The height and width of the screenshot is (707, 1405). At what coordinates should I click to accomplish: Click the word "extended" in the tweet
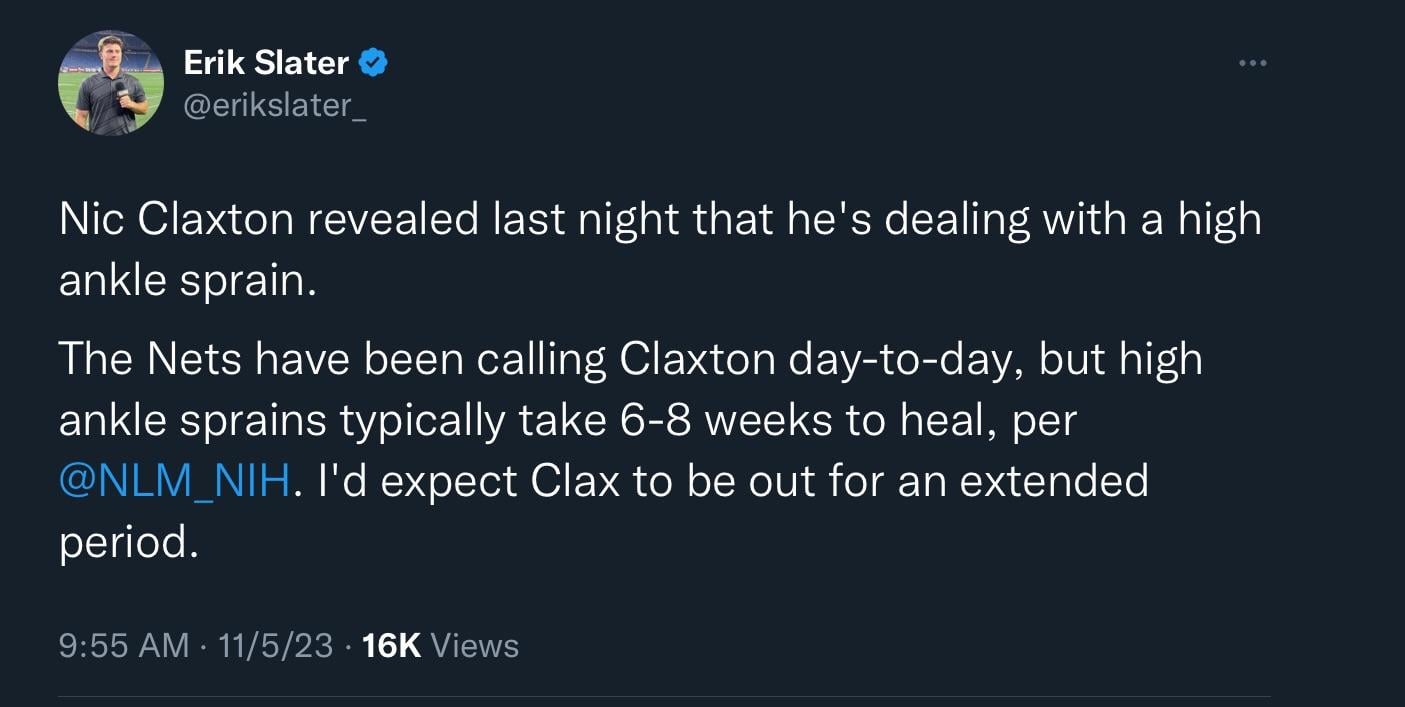[x=1054, y=481]
